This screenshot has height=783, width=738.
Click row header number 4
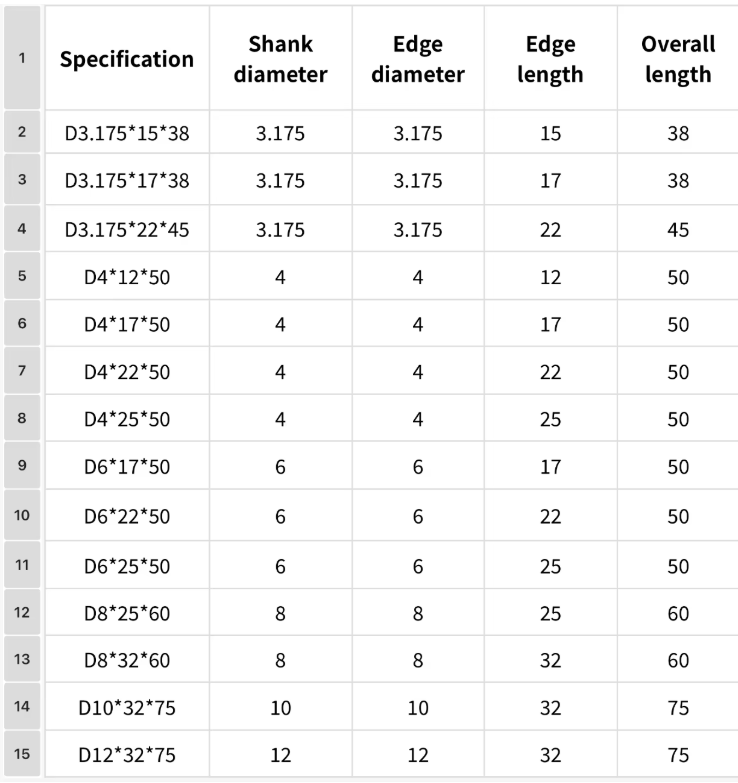tap(22, 229)
